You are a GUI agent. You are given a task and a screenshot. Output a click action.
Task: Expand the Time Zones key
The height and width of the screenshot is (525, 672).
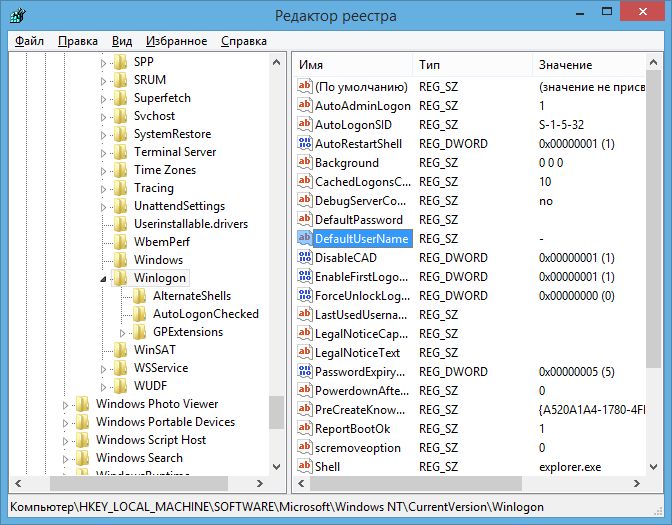(x=103, y=171)
